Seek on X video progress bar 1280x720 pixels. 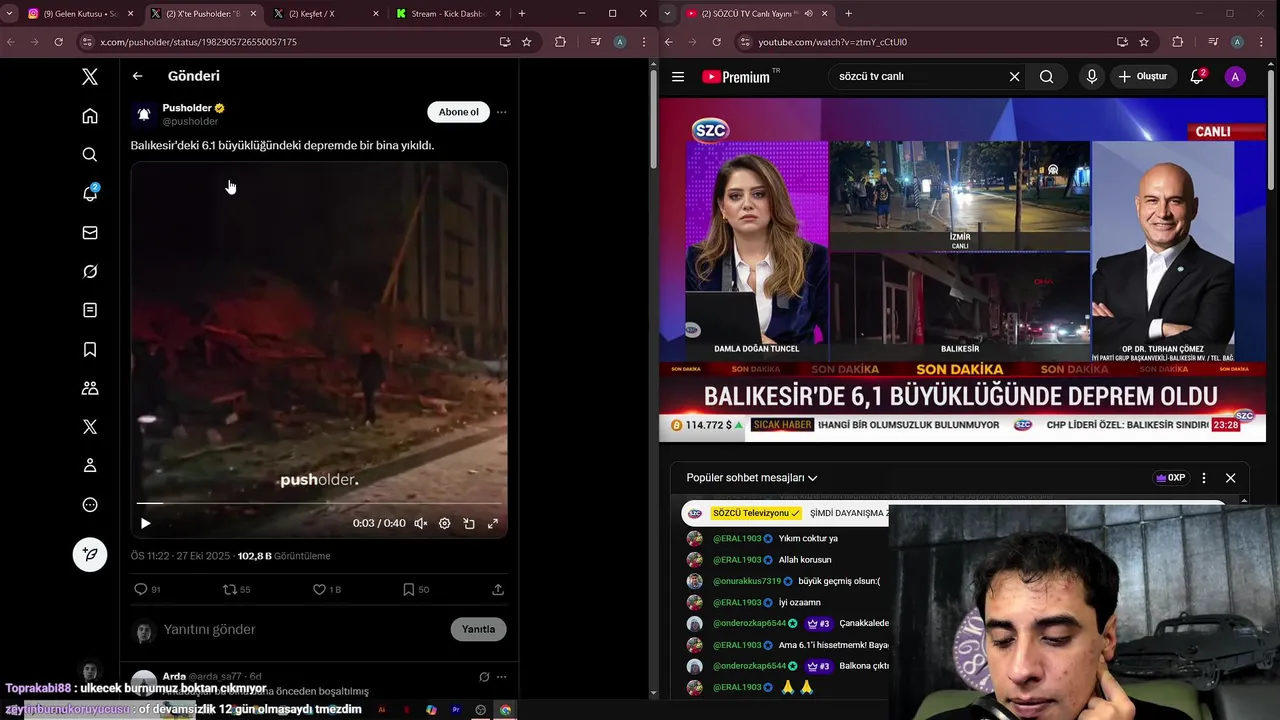319,503
